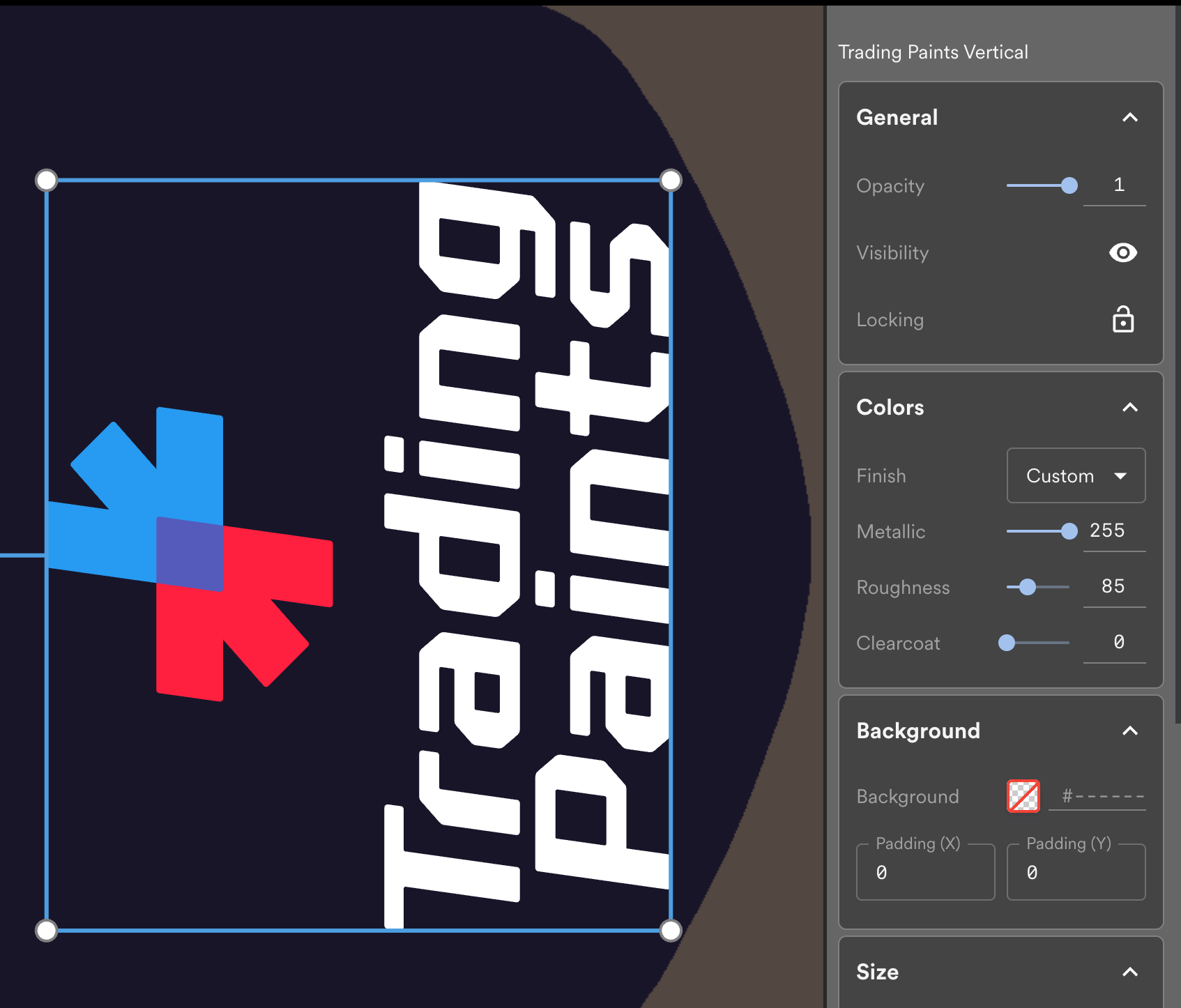The width and height of the screenshot is (1181, 1008).
Task: Collapse the Colors section
Action: coord(1130,407)
